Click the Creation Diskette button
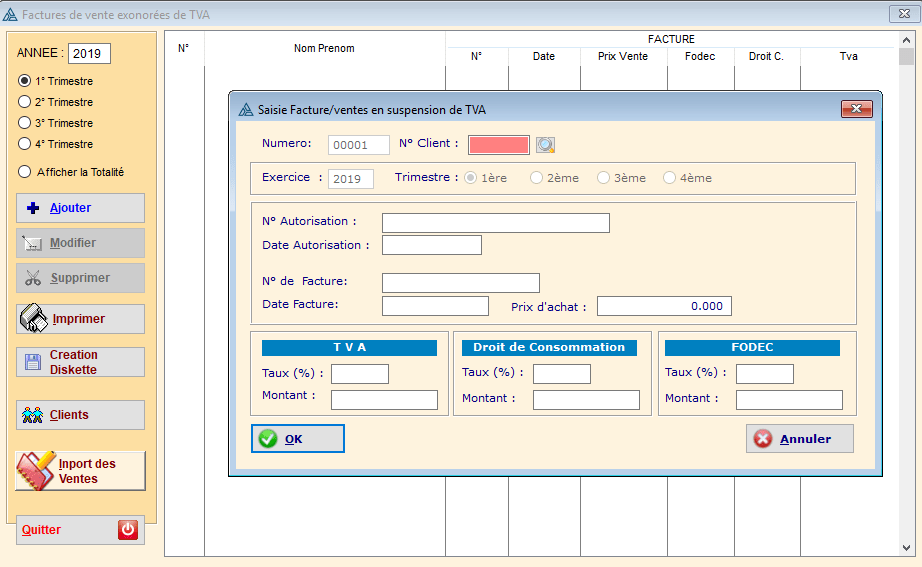922x567 pixels. [81, 362]
